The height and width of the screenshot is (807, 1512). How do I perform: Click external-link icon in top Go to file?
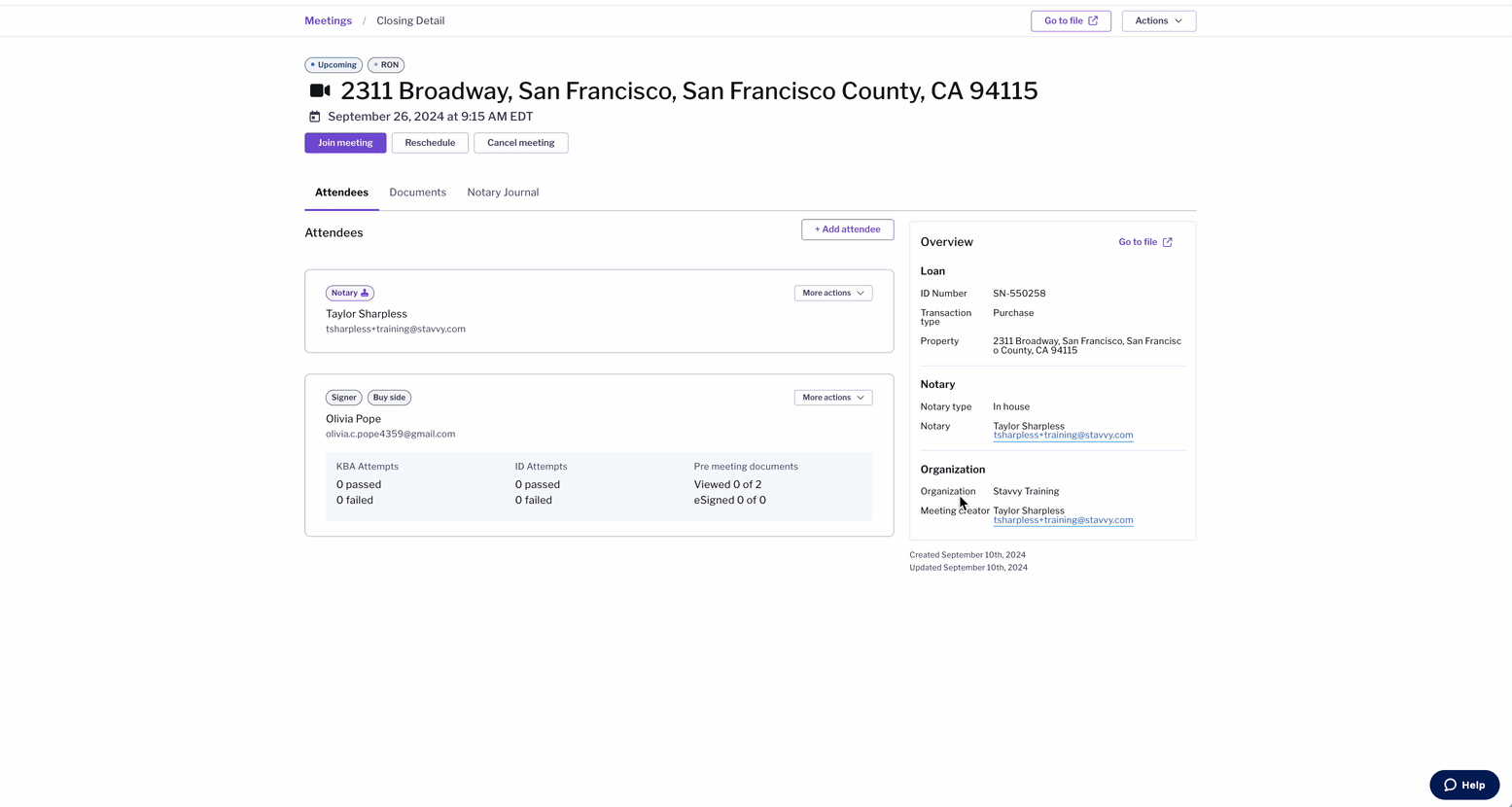click(x=1093, y=20)
